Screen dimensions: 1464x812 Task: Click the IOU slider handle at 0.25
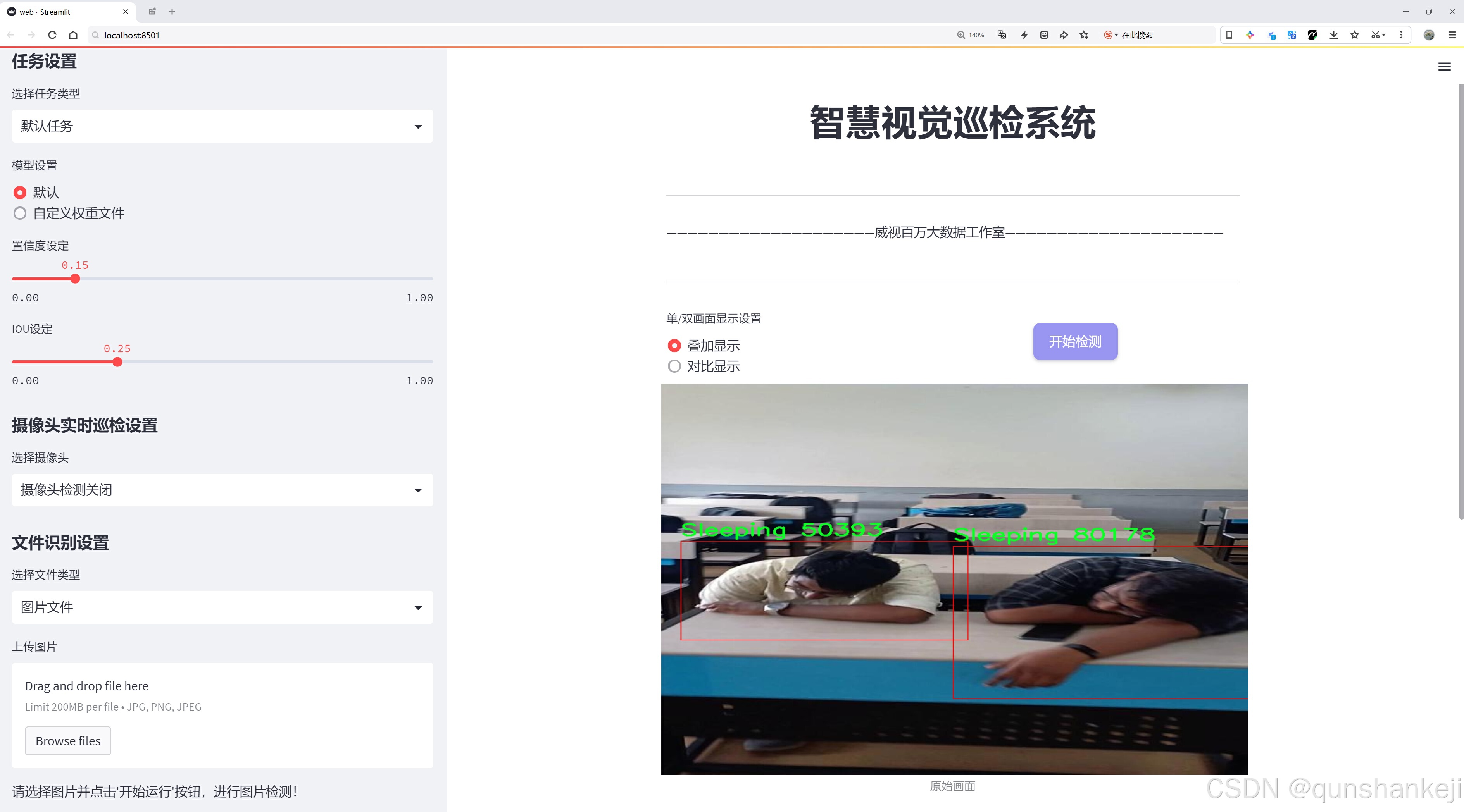[x=117, y=362]
